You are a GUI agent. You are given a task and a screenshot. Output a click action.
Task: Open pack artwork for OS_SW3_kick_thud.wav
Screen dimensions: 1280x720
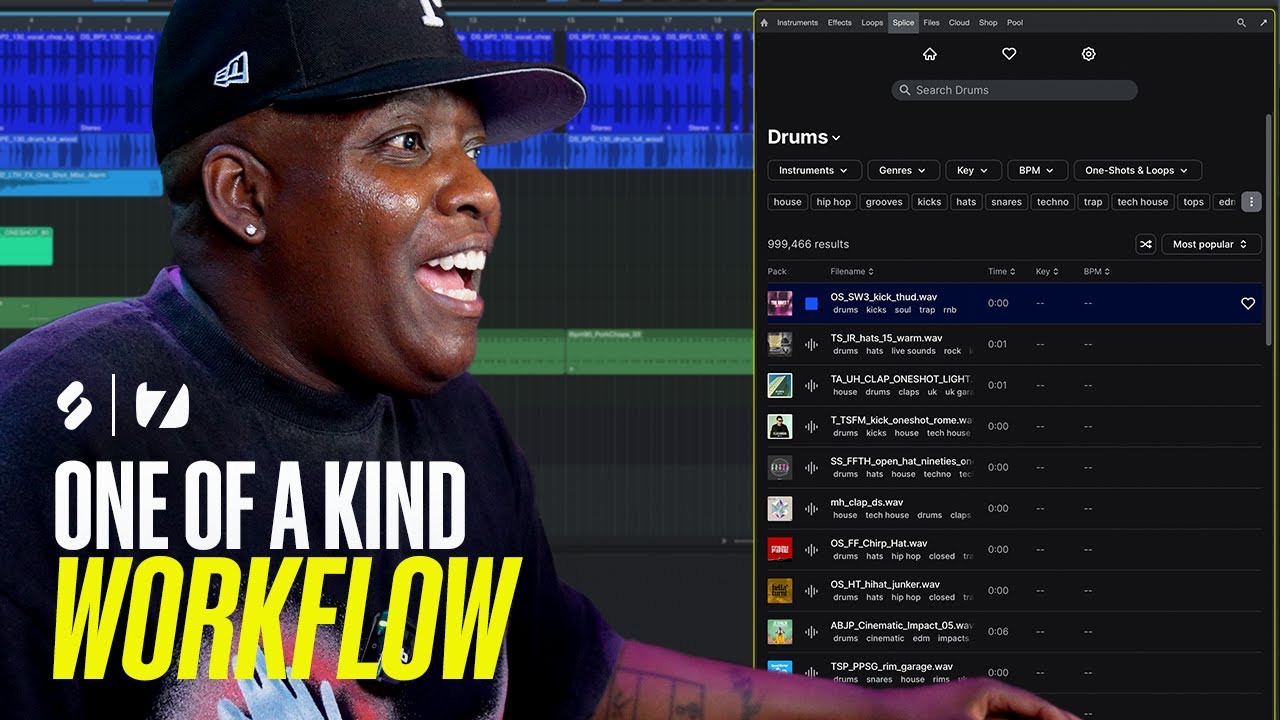[780, 303]
